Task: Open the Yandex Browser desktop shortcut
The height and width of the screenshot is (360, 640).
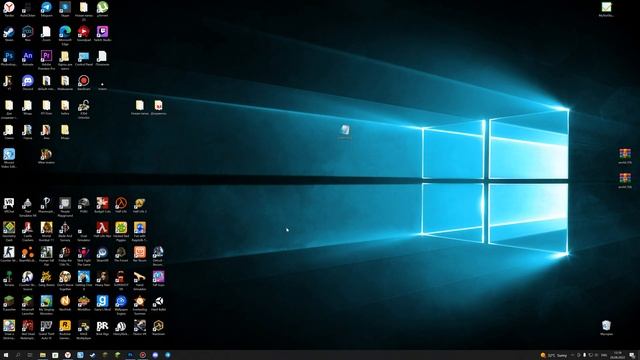Action: click(x=9, y=7)
